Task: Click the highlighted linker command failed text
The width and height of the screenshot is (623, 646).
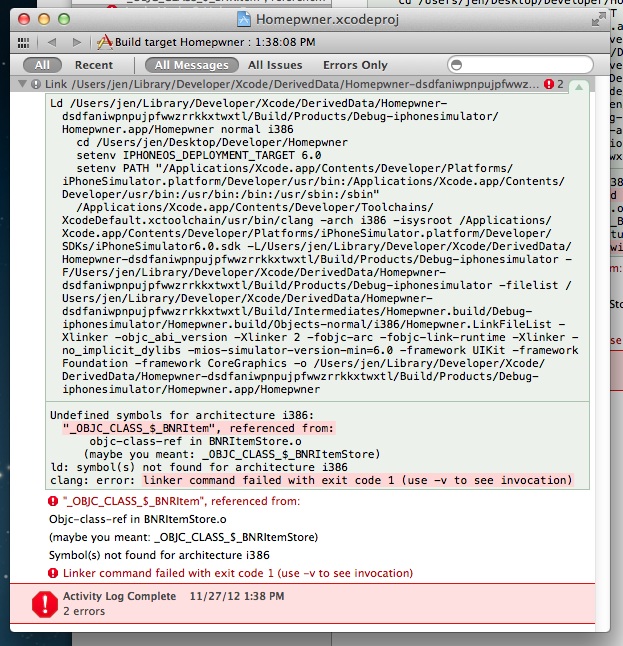Action: (x=358, y=480)
